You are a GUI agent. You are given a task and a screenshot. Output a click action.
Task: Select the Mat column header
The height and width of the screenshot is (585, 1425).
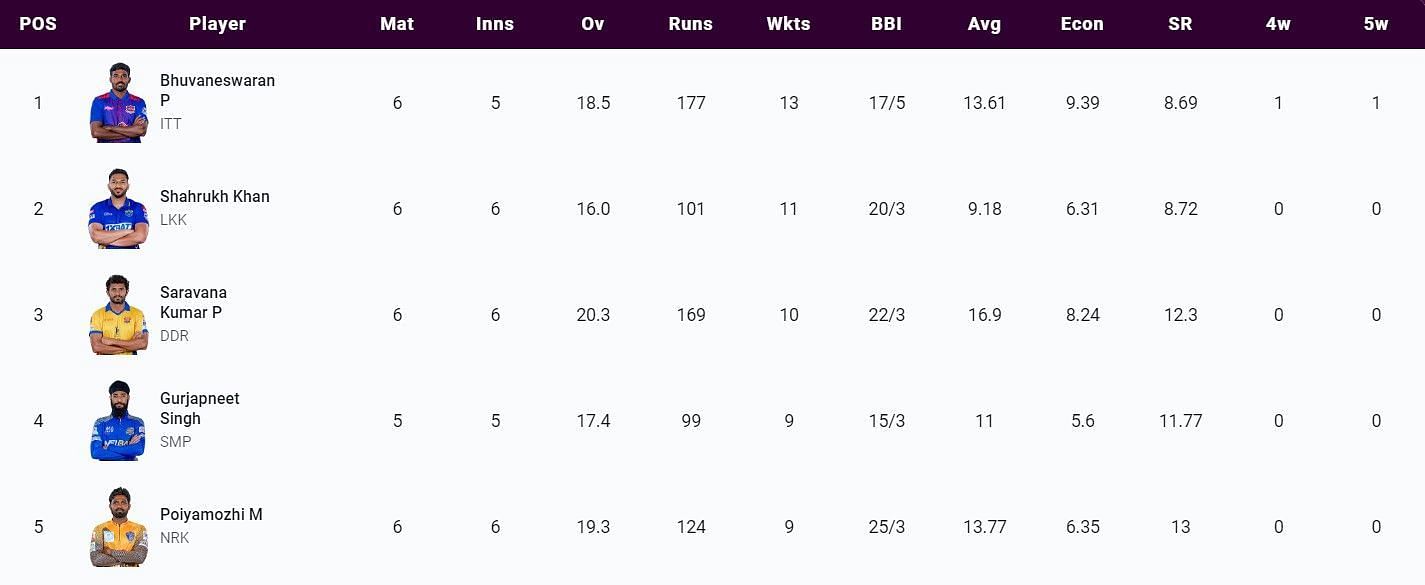397,24
